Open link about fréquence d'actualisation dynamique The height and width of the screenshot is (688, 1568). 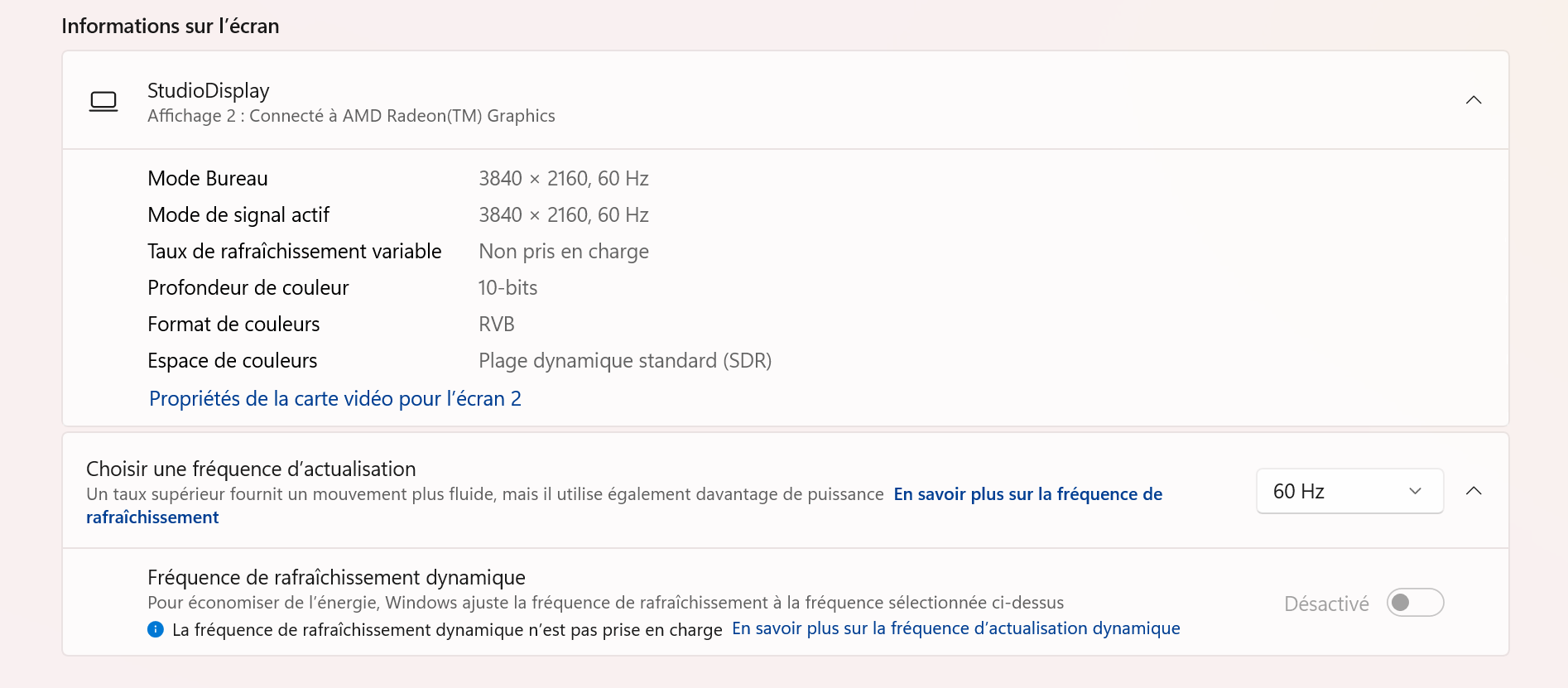(956, 628)
